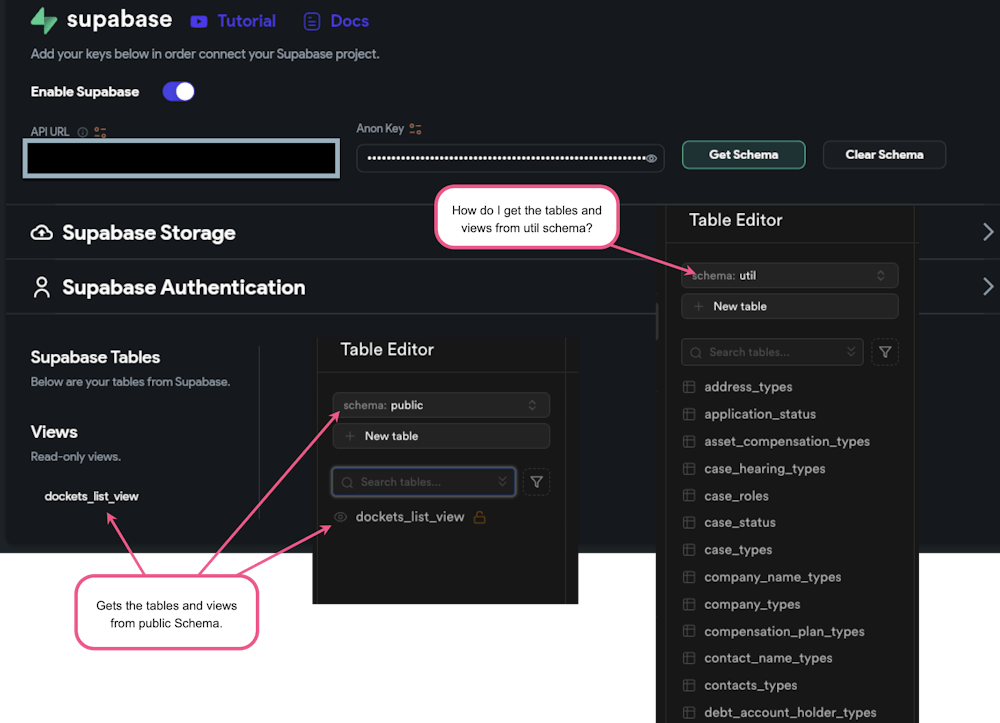Click the Supabase Storage cloud icon
Viewport: 1000px width, 723px height.
[41, 232]
